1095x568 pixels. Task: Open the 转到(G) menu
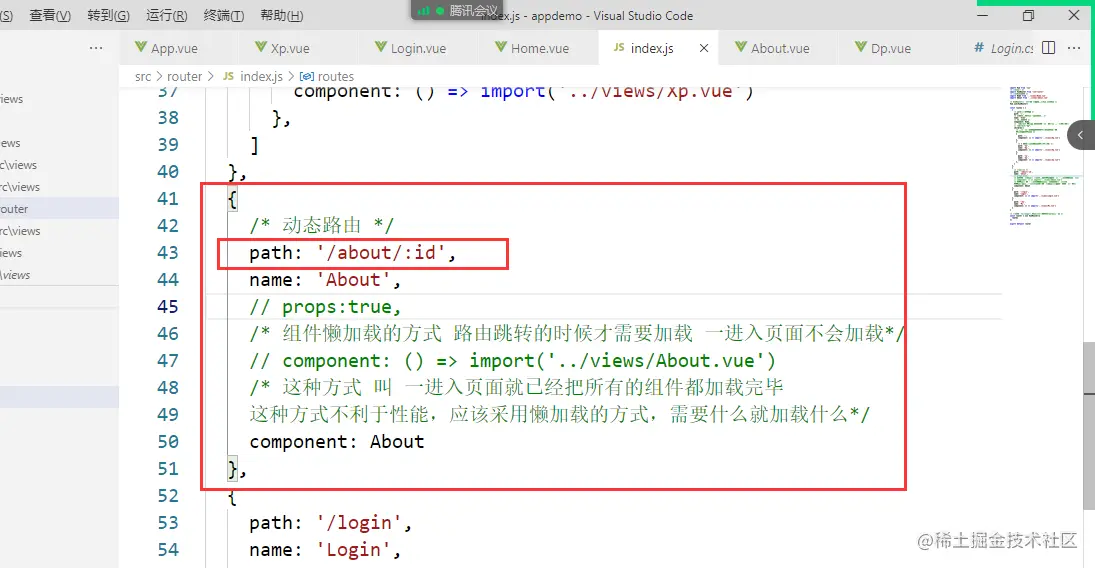[108, 15]
